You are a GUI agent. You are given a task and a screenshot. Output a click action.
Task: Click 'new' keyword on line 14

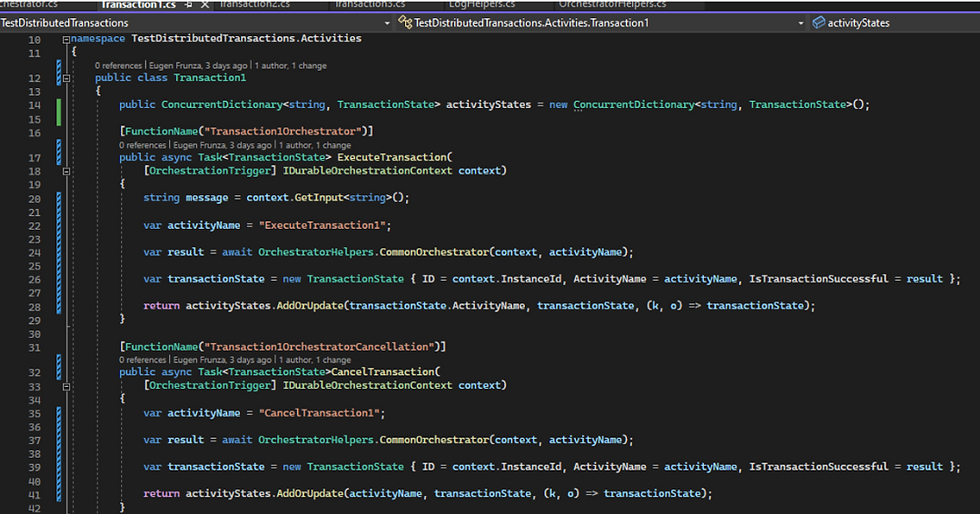click(x=558, y=105)
